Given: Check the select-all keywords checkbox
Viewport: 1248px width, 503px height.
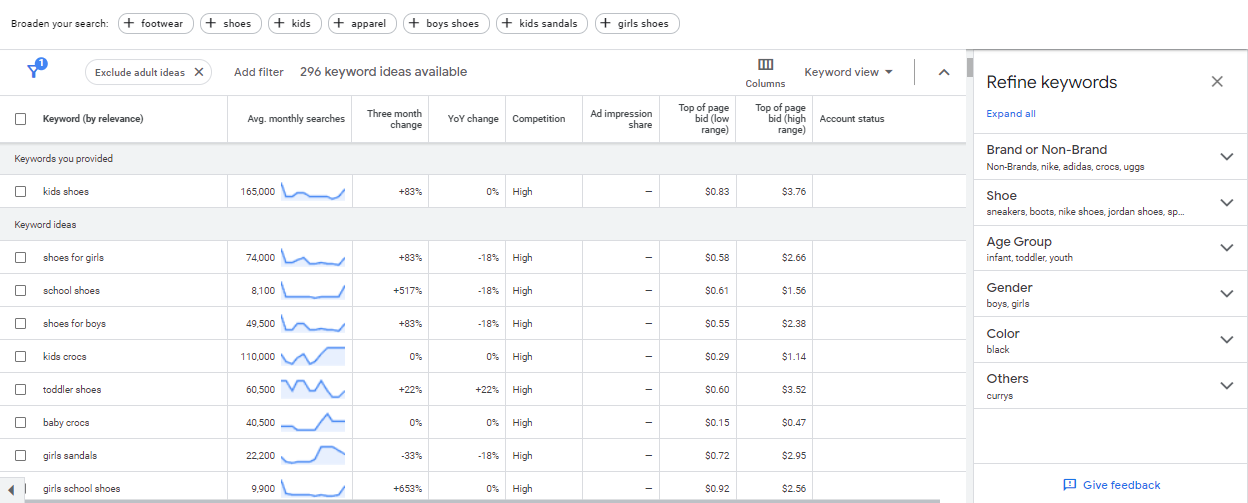Looking at the screenshot, I should point(21,119).
